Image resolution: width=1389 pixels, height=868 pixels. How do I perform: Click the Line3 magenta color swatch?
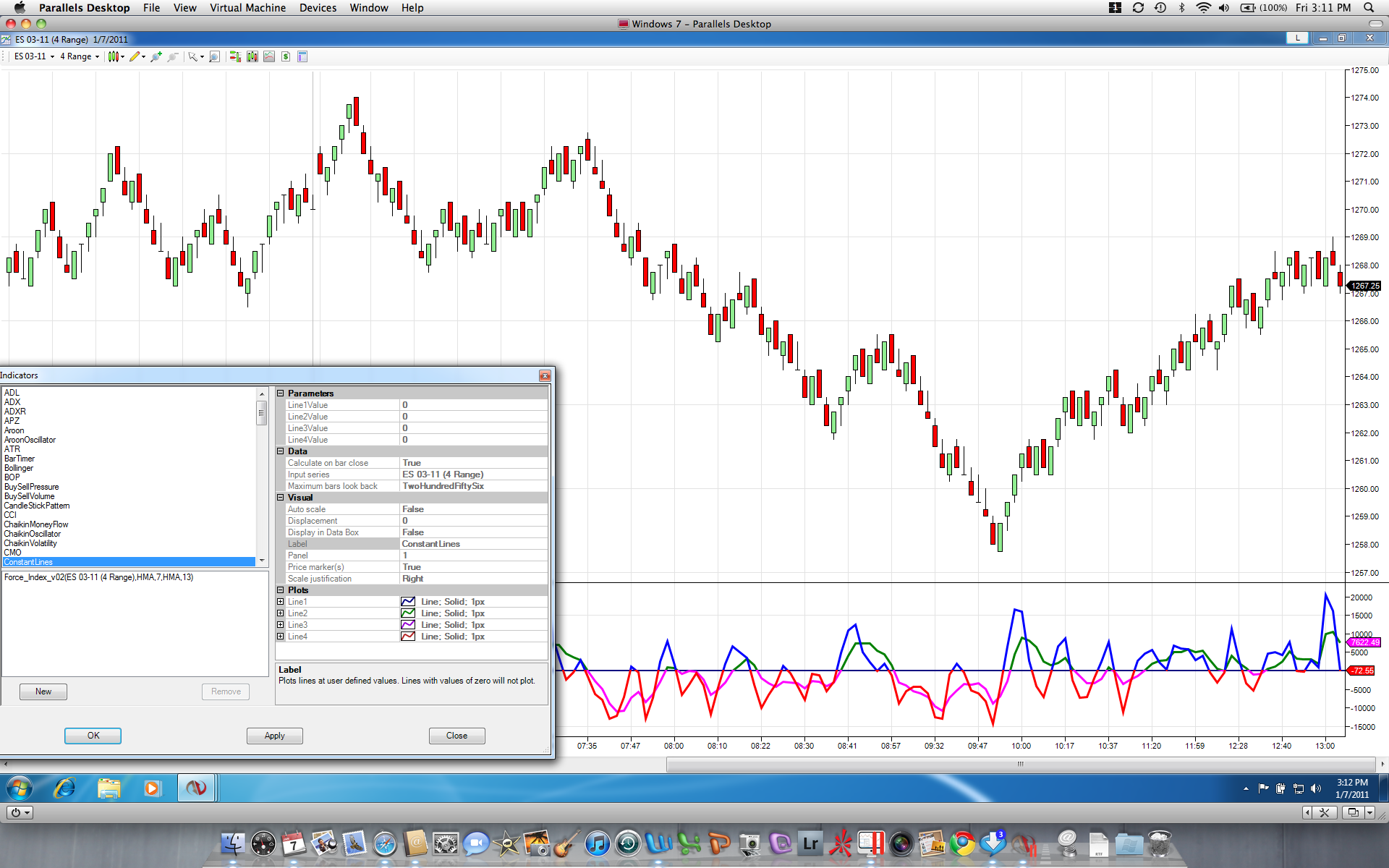coord(408,625)
